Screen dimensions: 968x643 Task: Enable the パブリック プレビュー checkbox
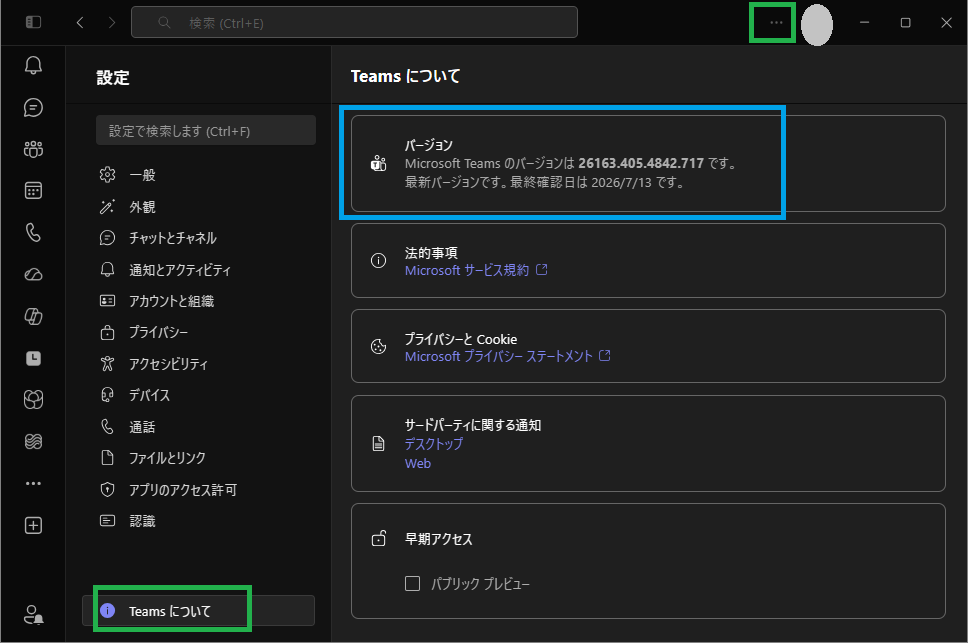click(412, 584)
